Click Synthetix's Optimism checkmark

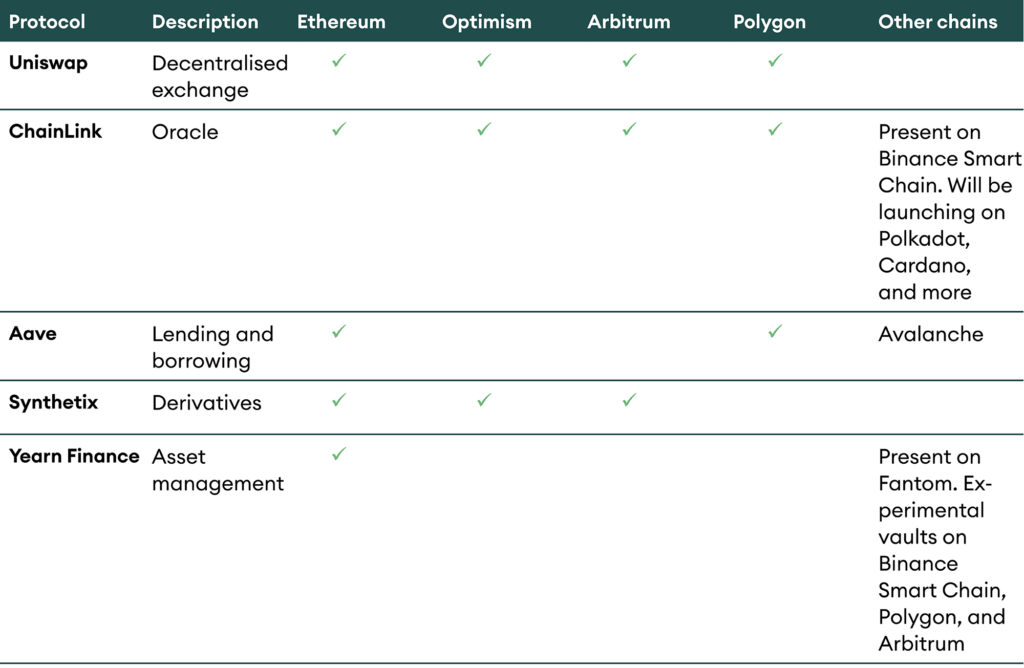[x=484, y=400]
